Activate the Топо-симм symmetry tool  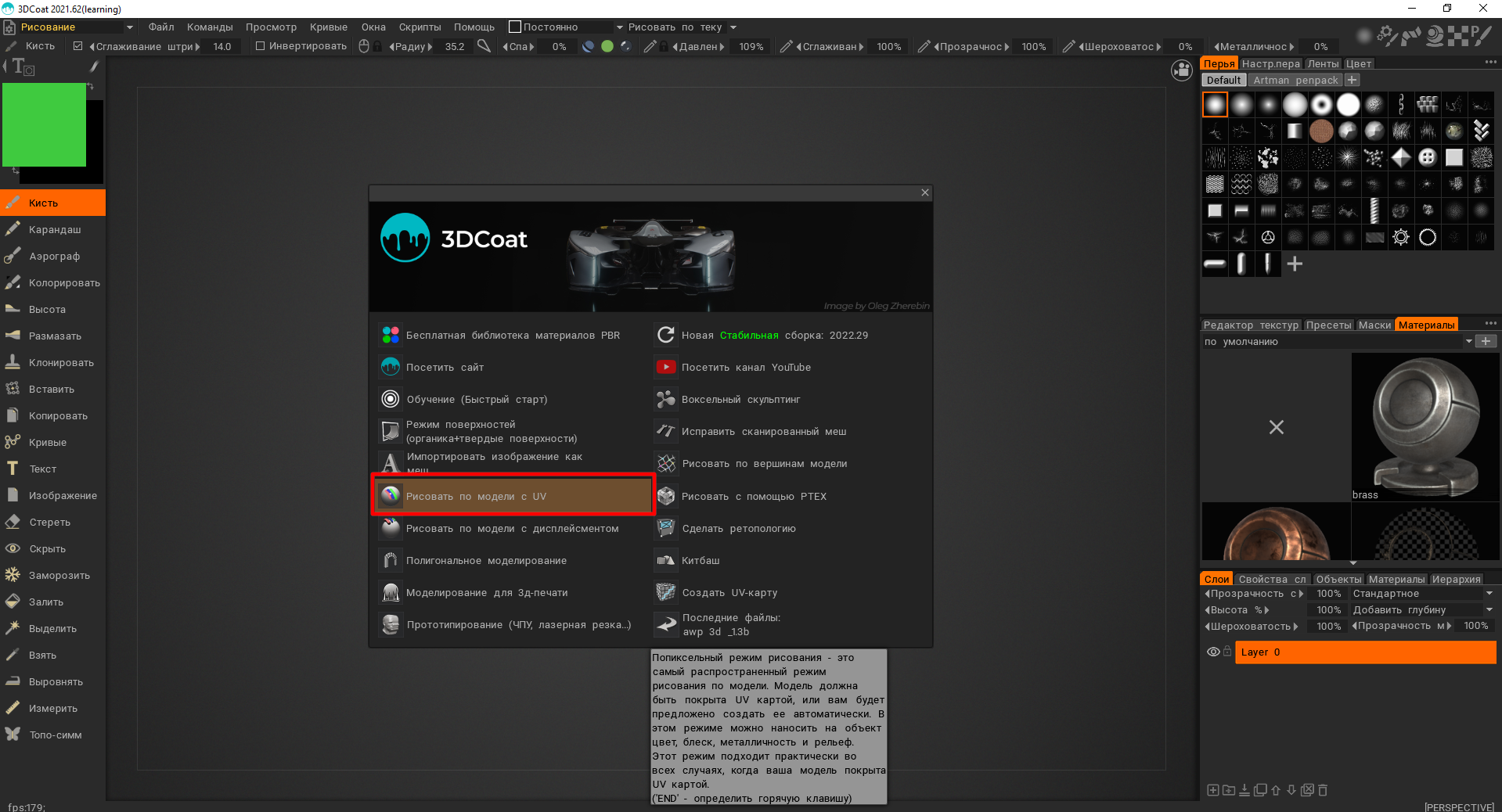coord(53,735)
